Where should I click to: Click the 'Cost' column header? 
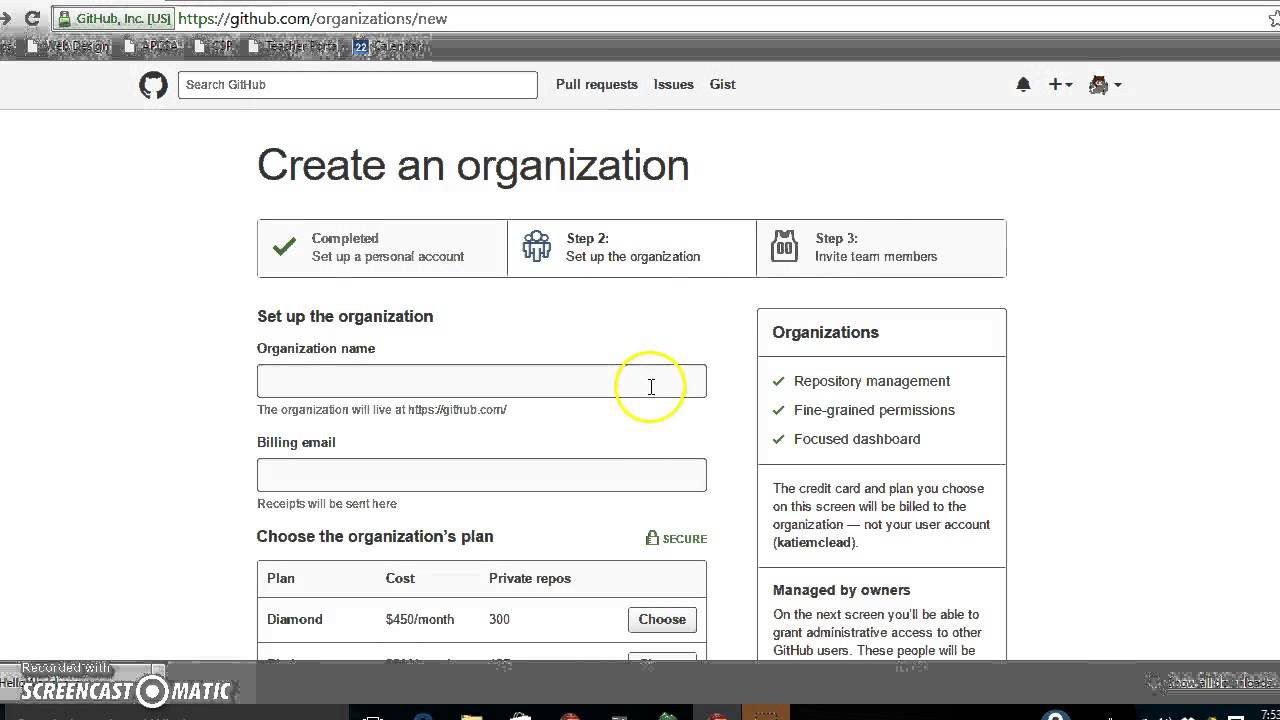coord(400,578)
